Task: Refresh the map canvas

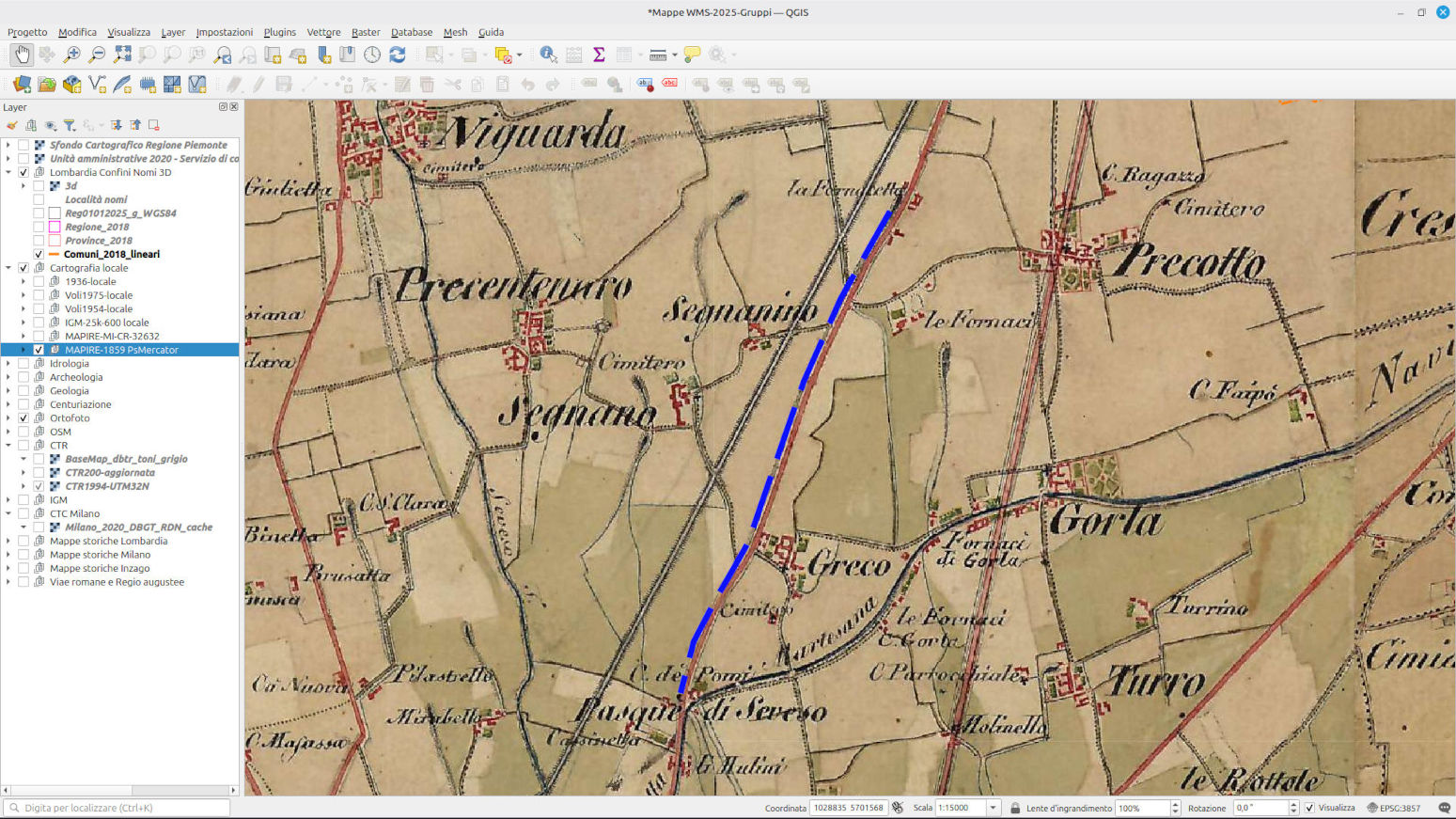Action: (x=398, y=55)
